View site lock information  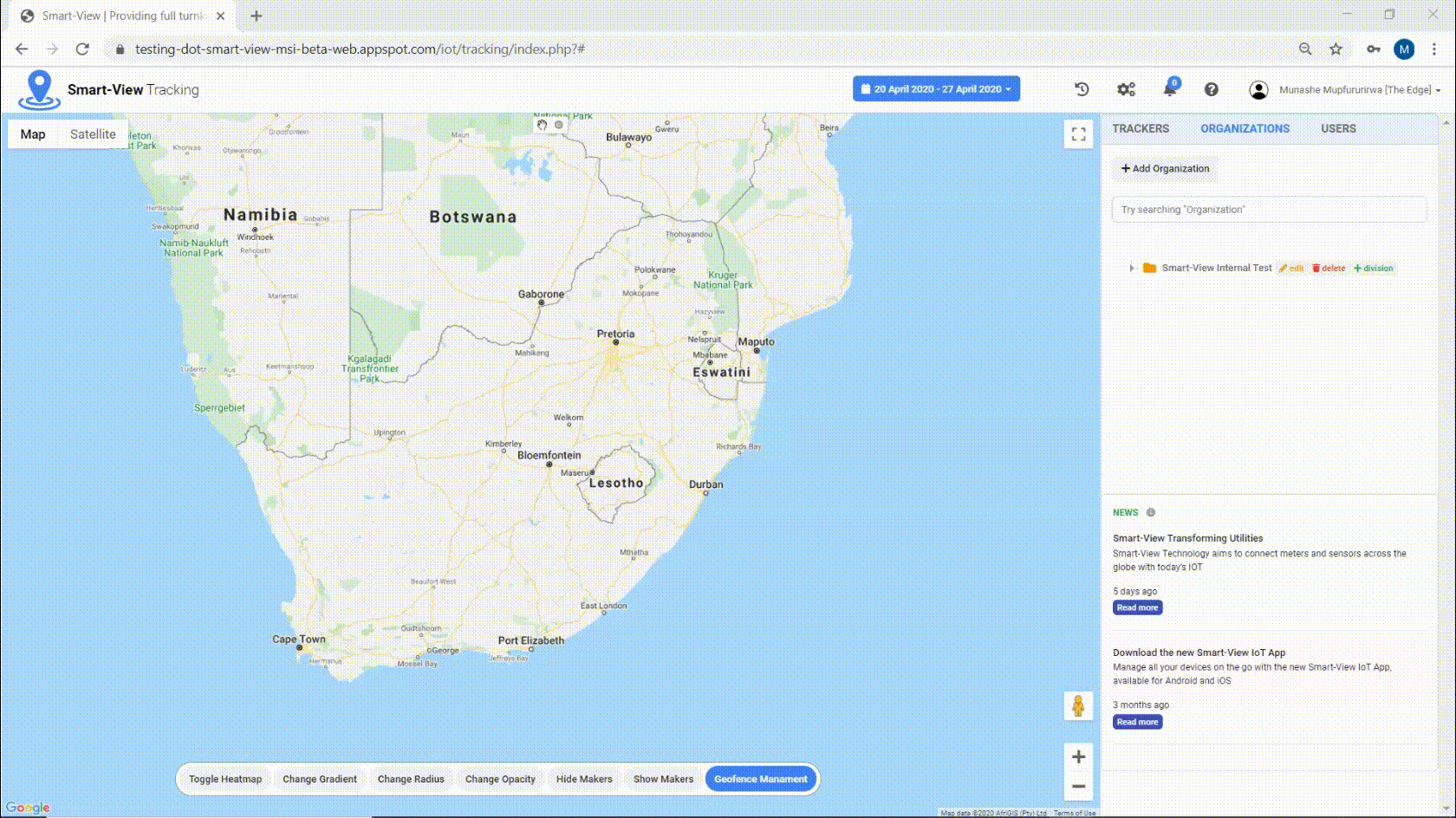120,49
